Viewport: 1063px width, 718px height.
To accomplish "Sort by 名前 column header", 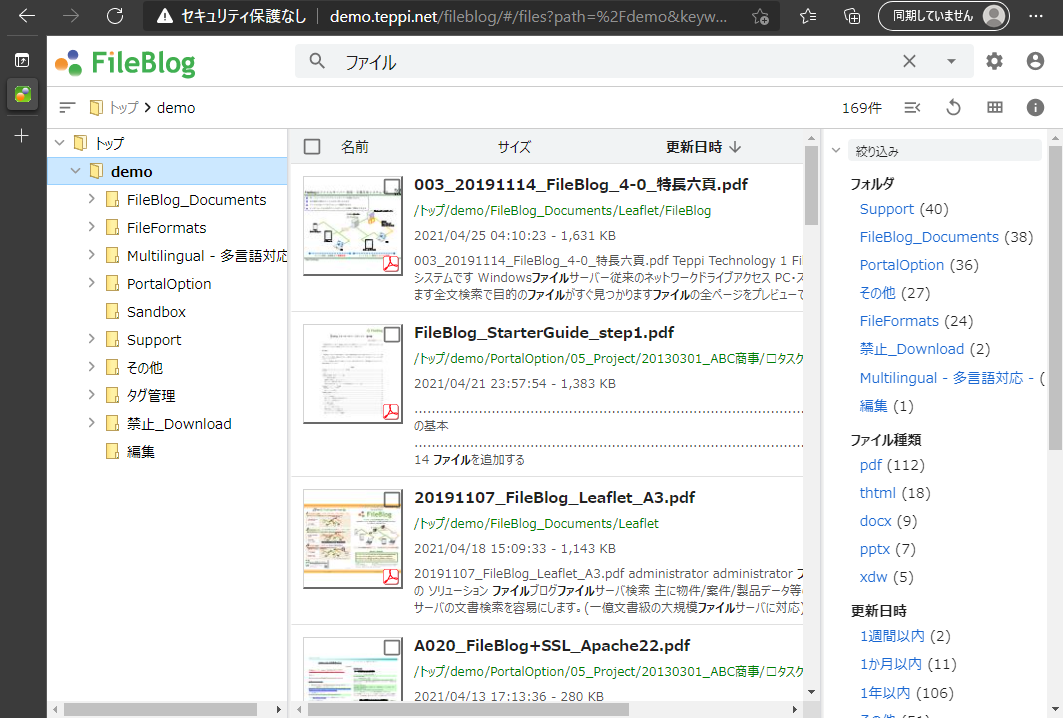I will [x=355, y=147].
